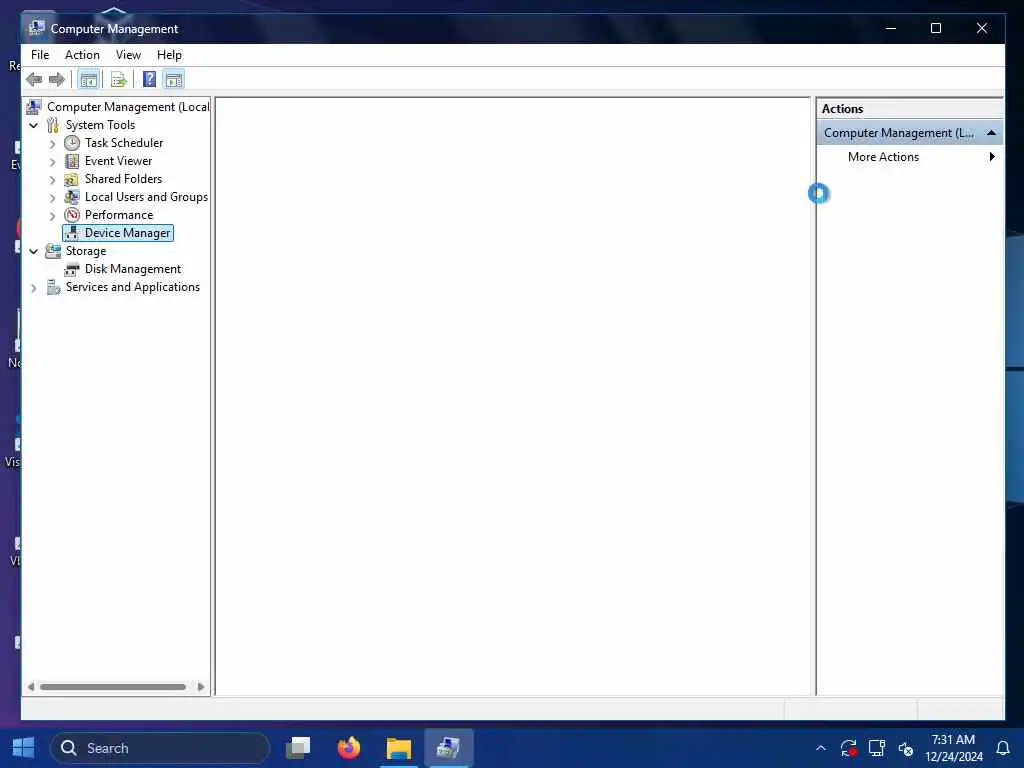
Task: Click the Event Viewer icon
Action: point(72,161)
